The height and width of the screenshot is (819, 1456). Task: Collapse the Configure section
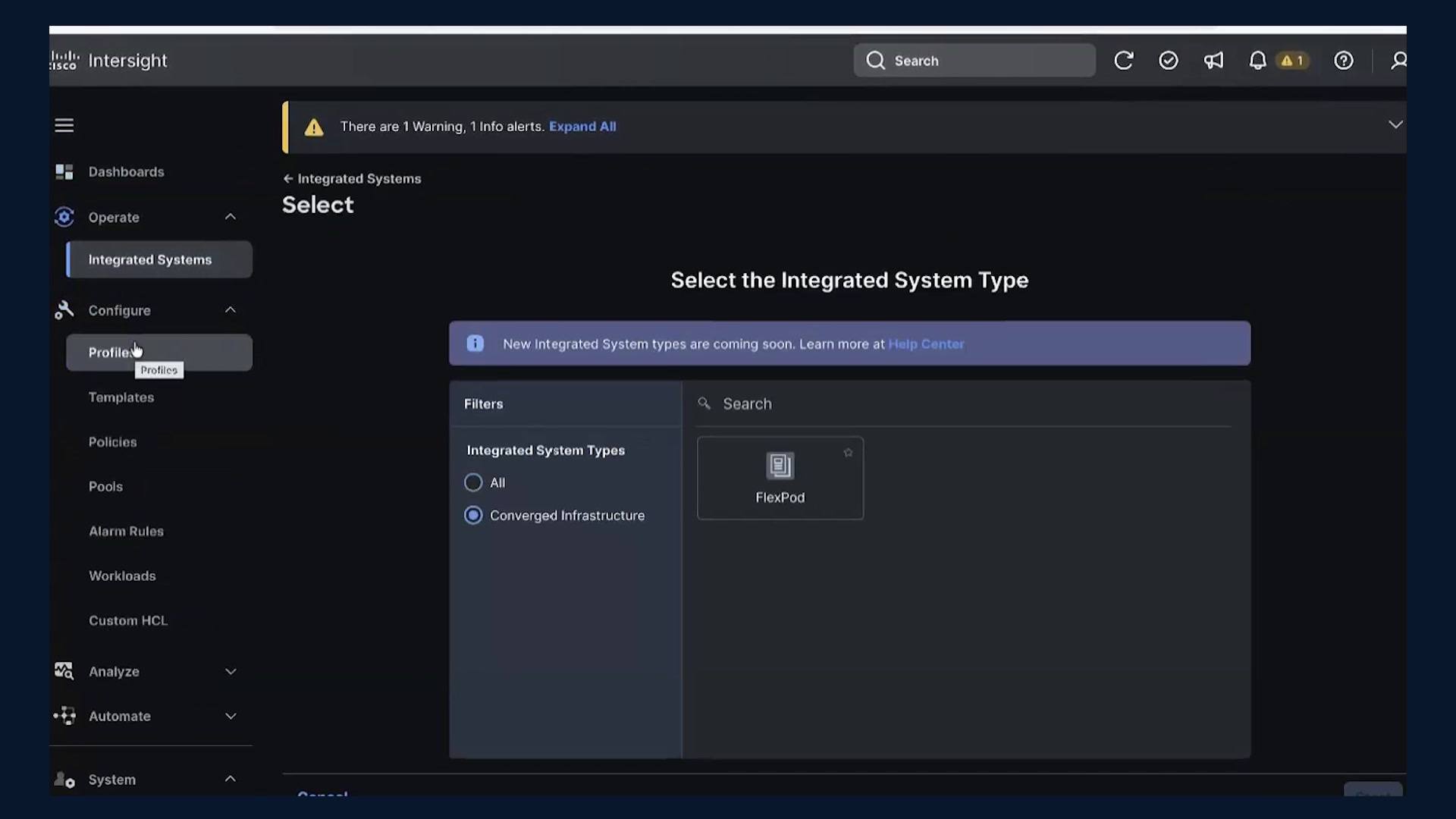[231, 310]
